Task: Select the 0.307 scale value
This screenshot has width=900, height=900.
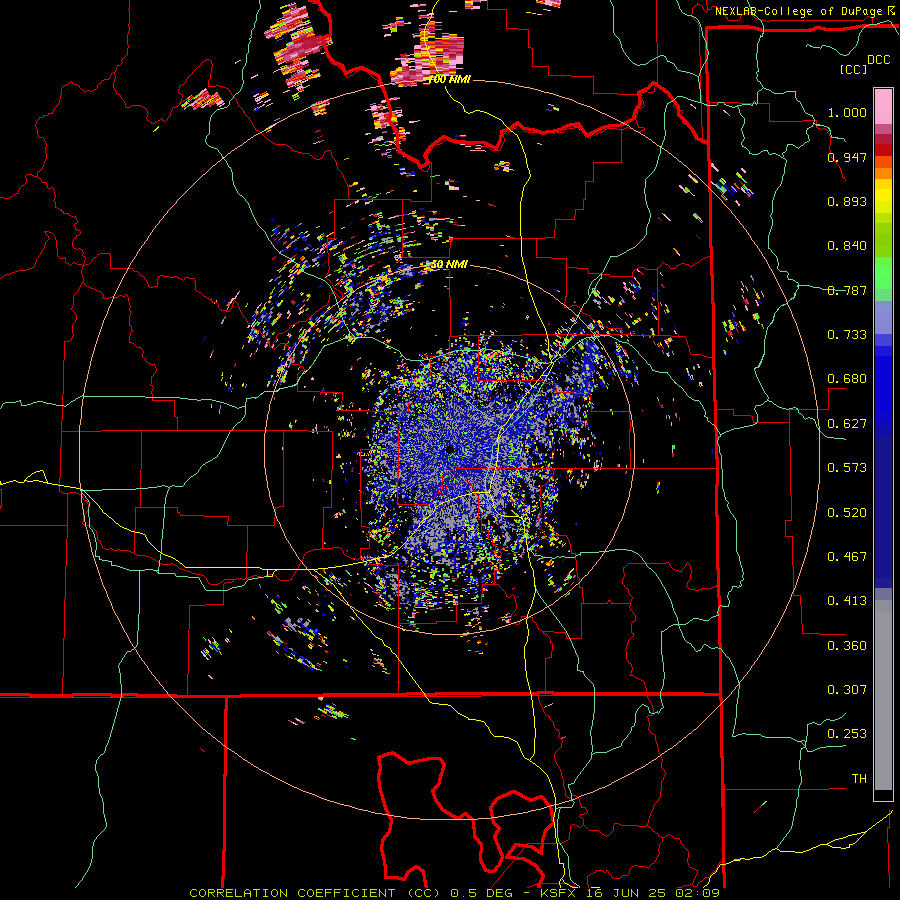Action: (x=847, y=690)
